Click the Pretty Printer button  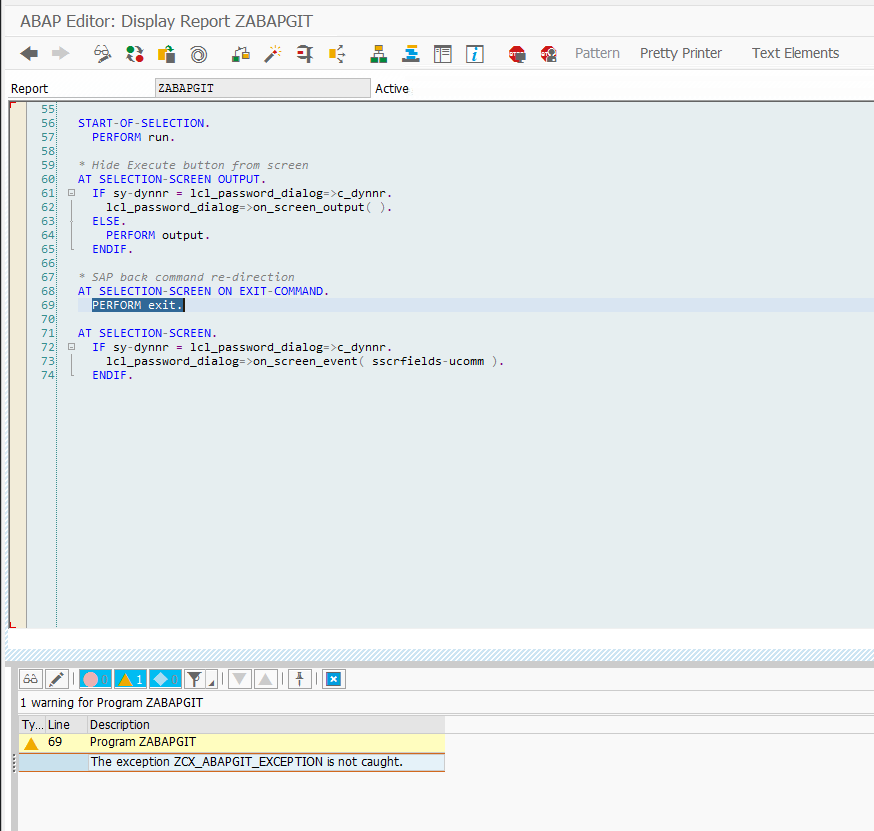pyautogui.click(x=680, y=54)
